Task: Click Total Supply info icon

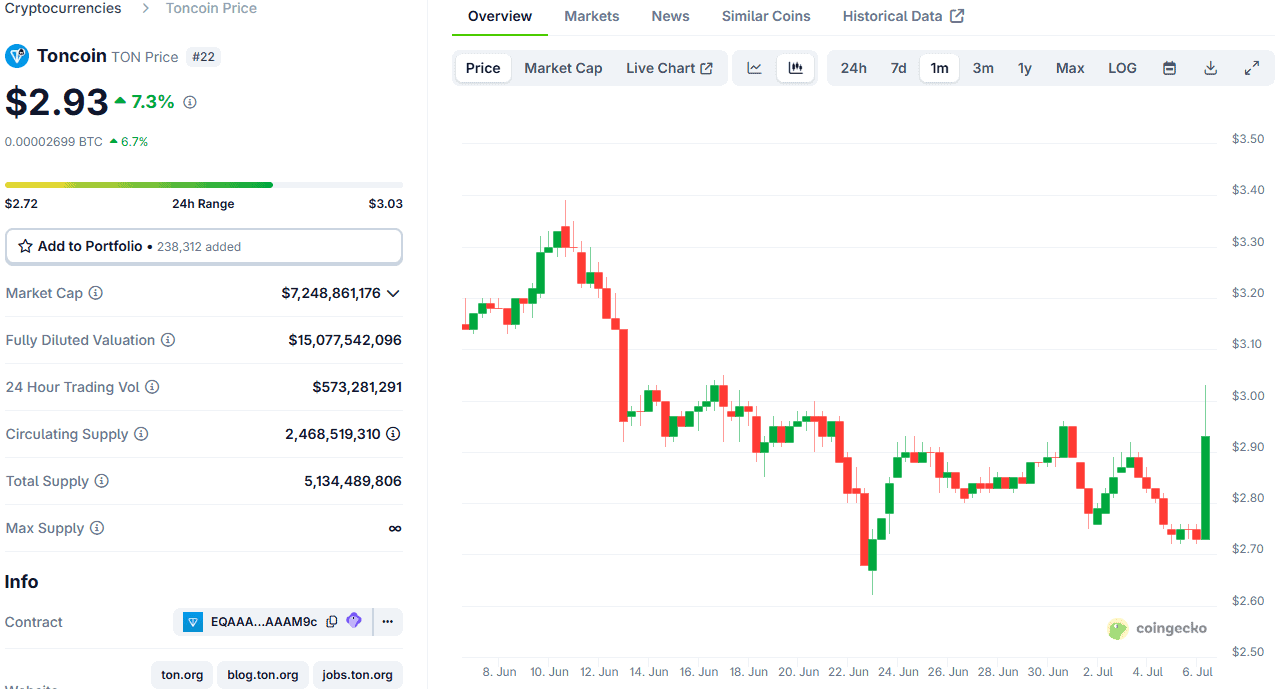Action: click(101, 481)
